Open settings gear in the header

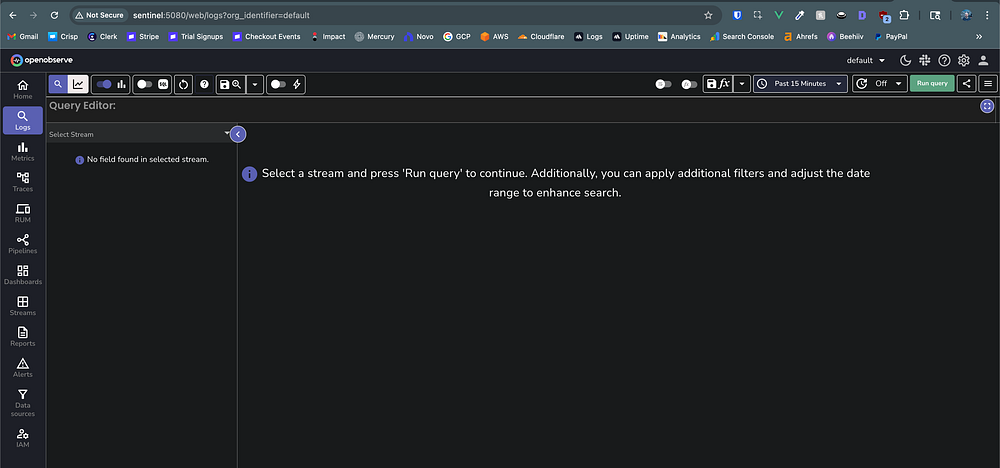point(964,61)
